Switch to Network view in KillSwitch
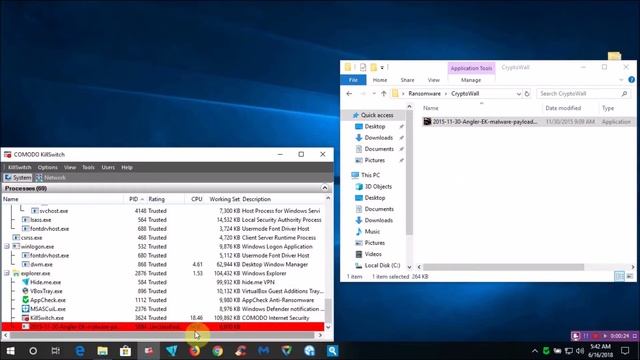 click(50, 178)
